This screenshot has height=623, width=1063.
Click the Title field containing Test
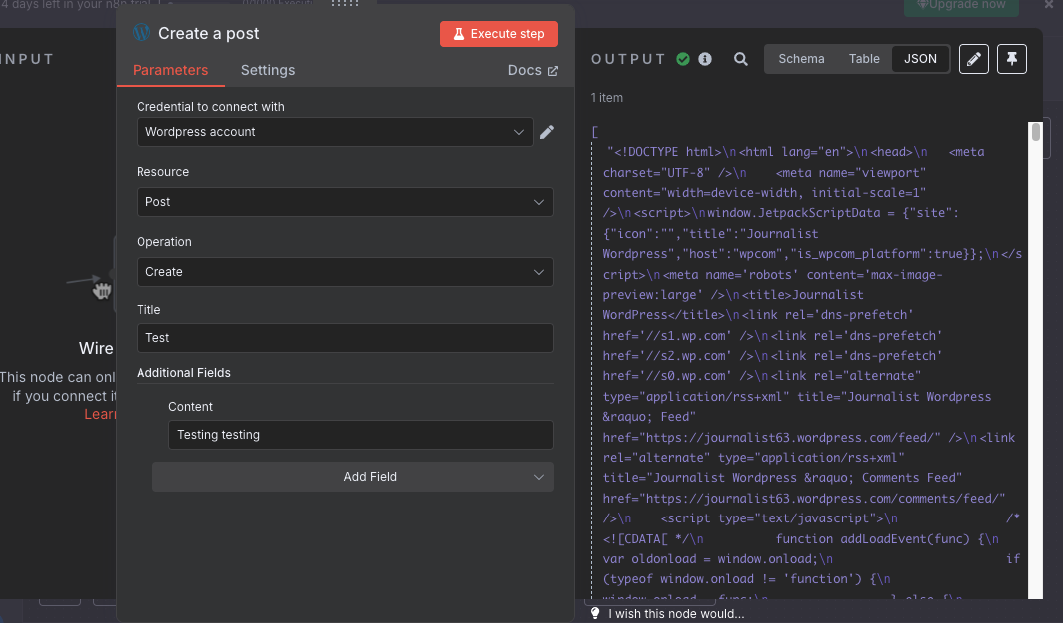coord(345,338)
